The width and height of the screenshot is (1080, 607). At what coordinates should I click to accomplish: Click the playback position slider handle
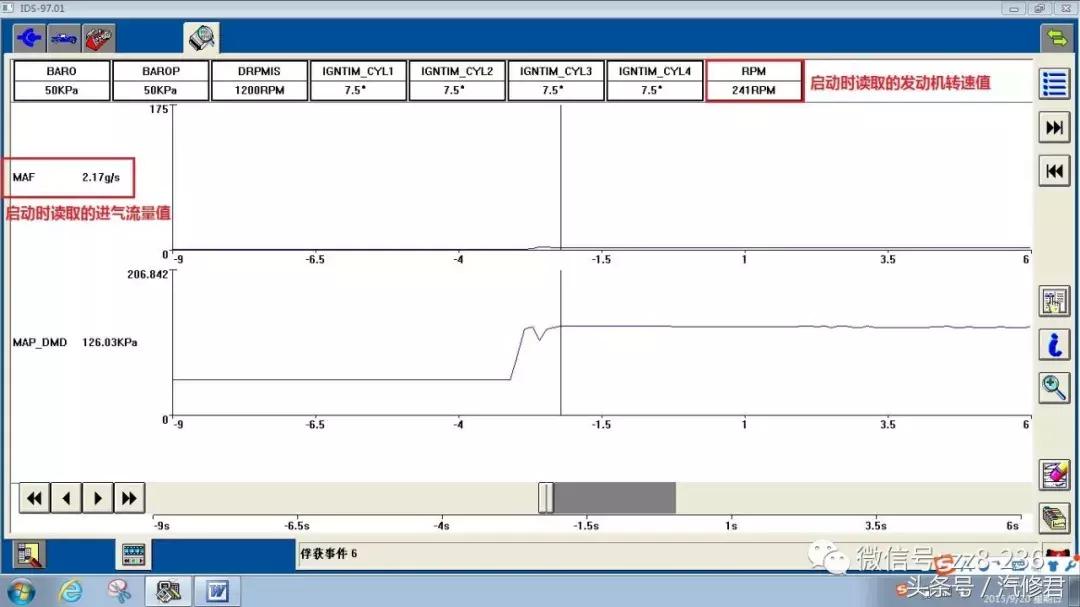[x=546, y=497]
